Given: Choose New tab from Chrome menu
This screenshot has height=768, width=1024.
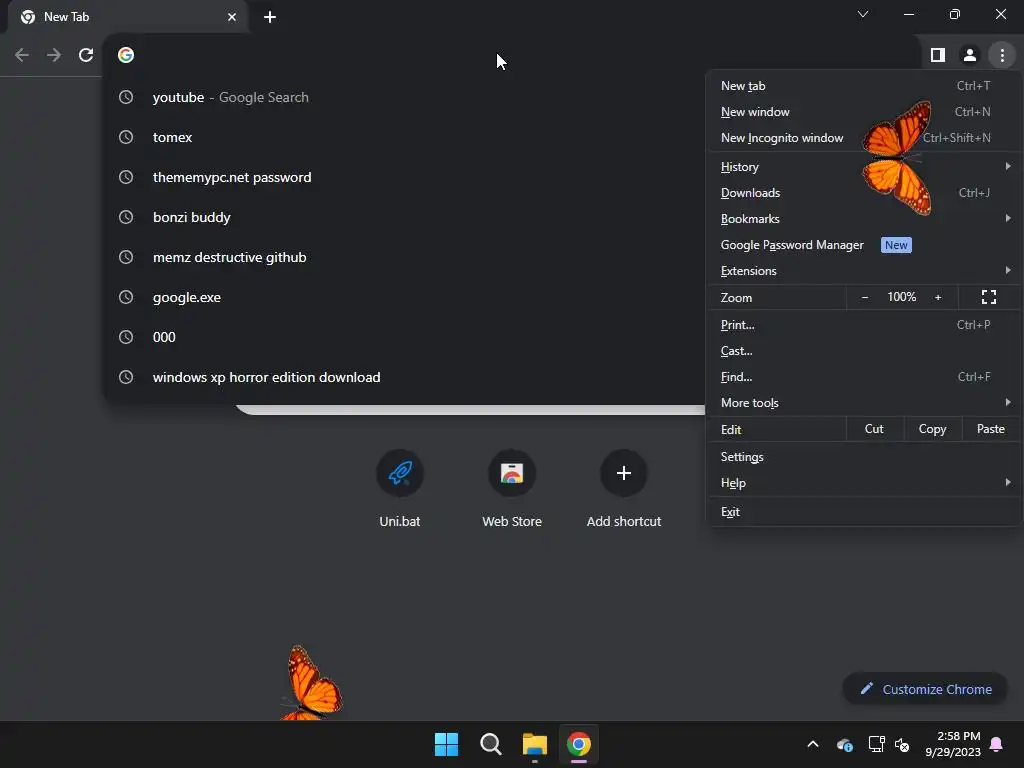Looking at the screenshot, I should (864, 86).
